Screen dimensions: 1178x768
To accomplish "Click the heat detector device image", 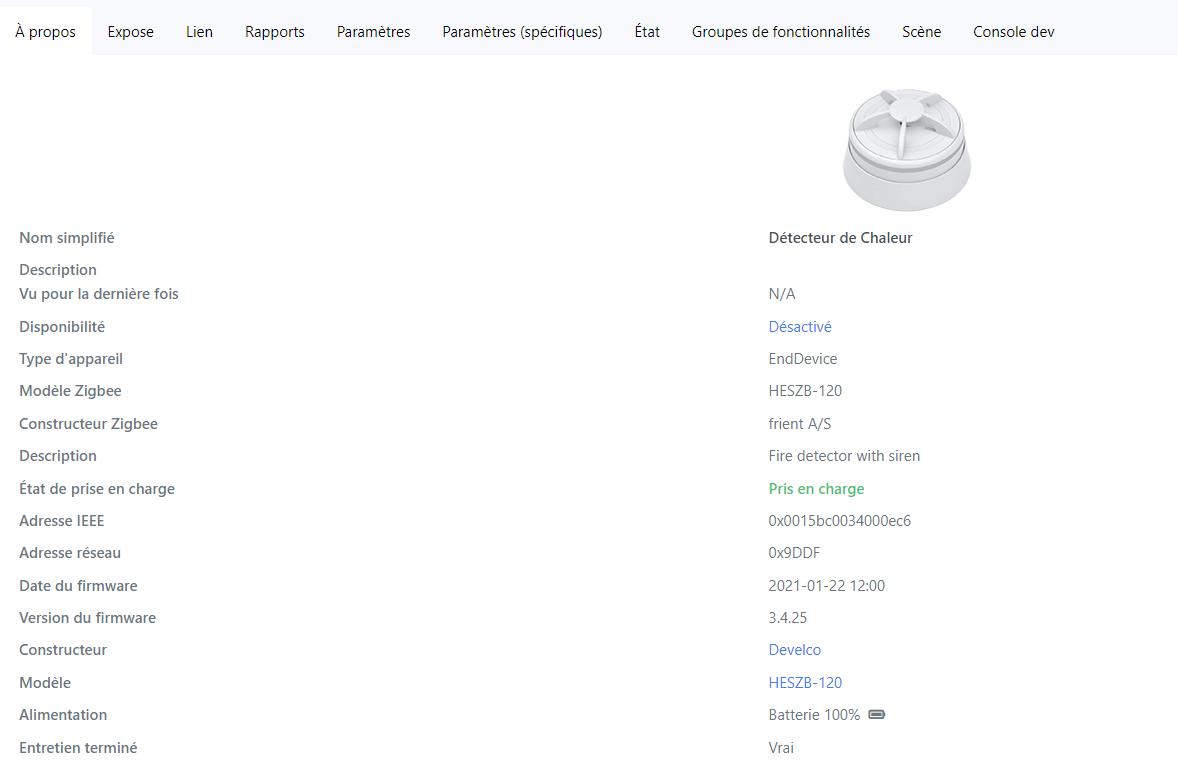I will 906,148.
